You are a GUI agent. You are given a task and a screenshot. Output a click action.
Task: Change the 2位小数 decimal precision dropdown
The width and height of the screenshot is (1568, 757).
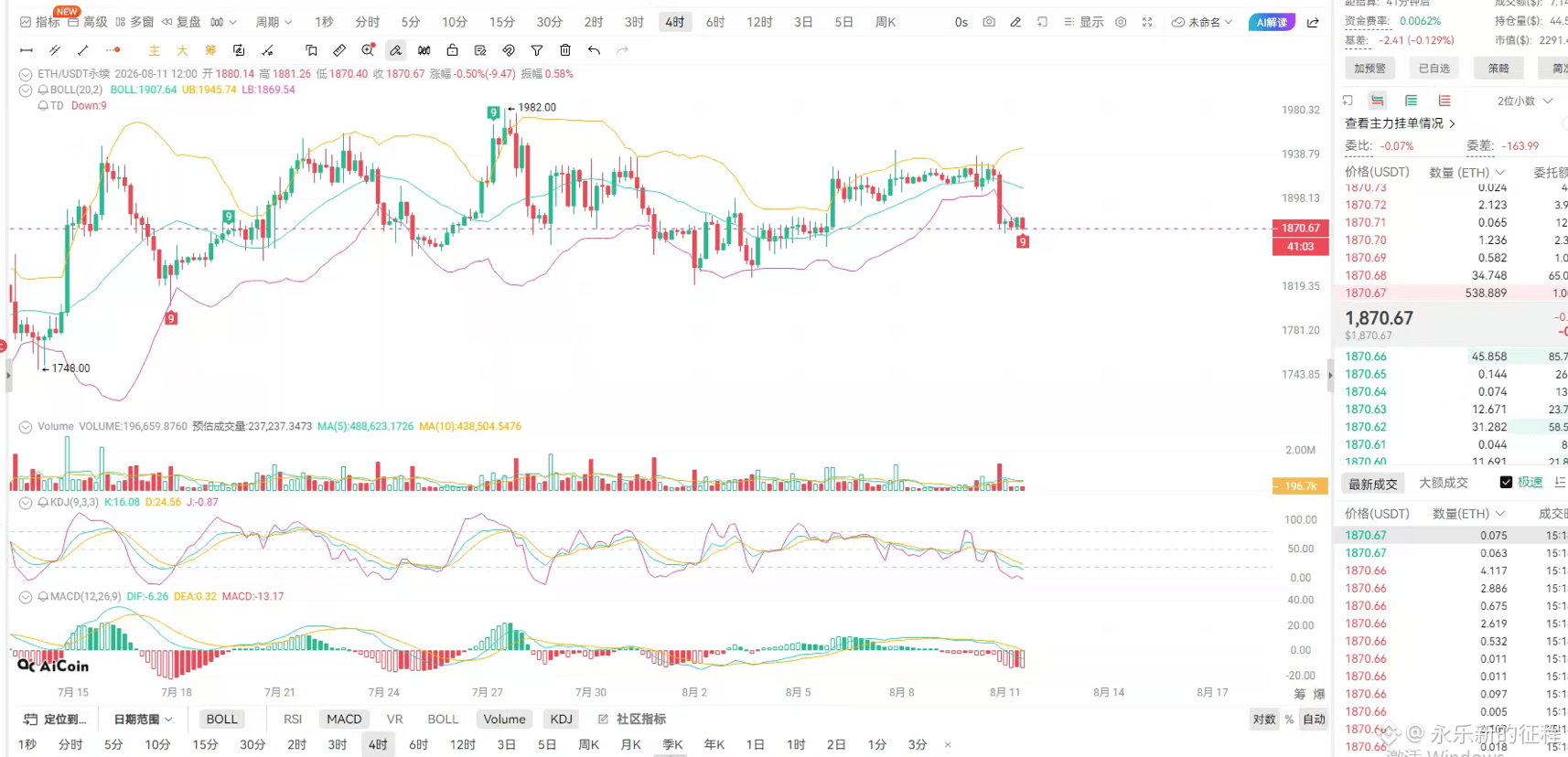pos(1525,101)
